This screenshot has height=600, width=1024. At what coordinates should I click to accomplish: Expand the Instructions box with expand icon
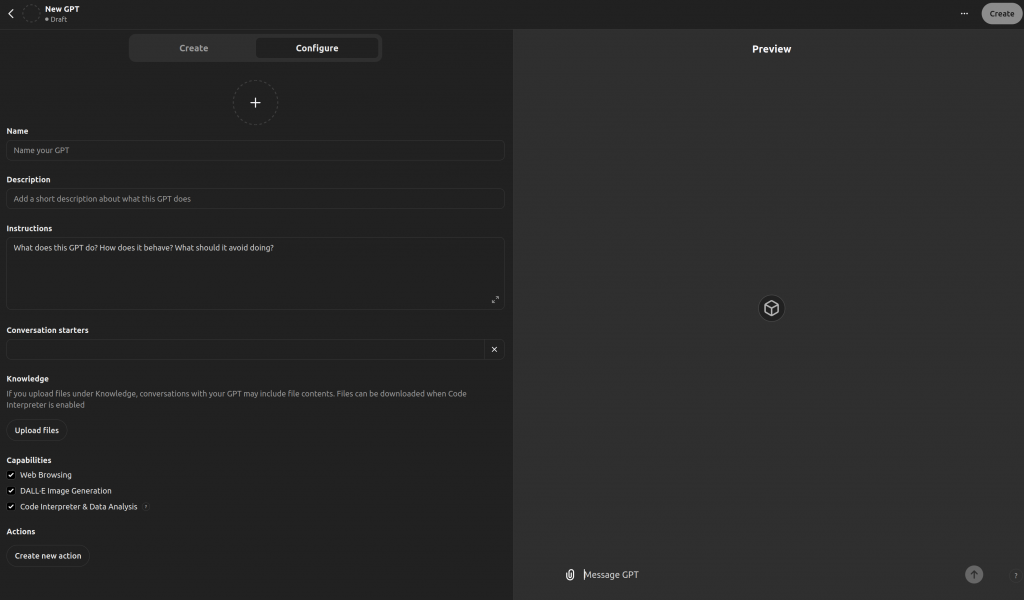coord(495,300)
